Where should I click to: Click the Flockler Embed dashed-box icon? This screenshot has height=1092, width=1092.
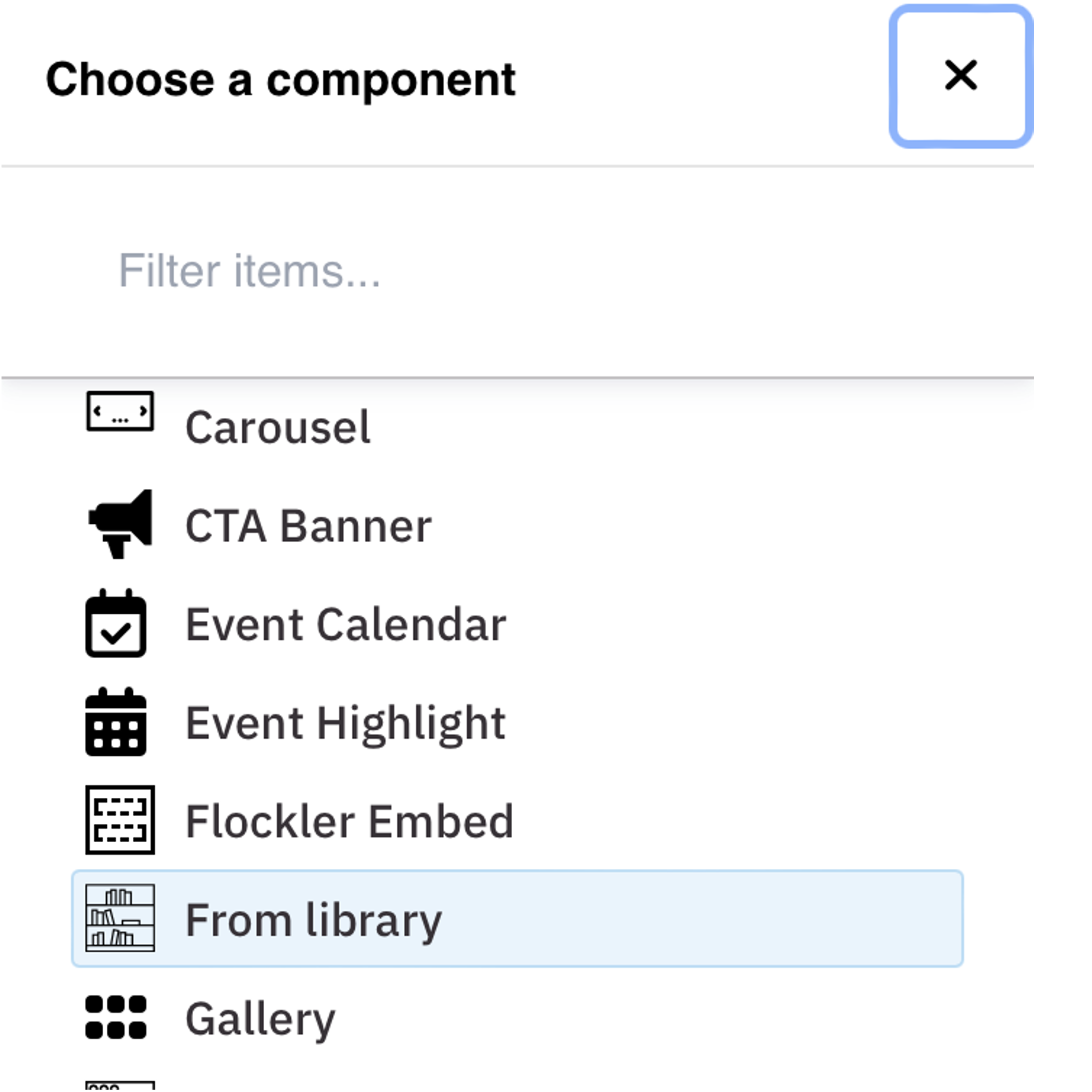pyautogui.click(x=120, y=820)
